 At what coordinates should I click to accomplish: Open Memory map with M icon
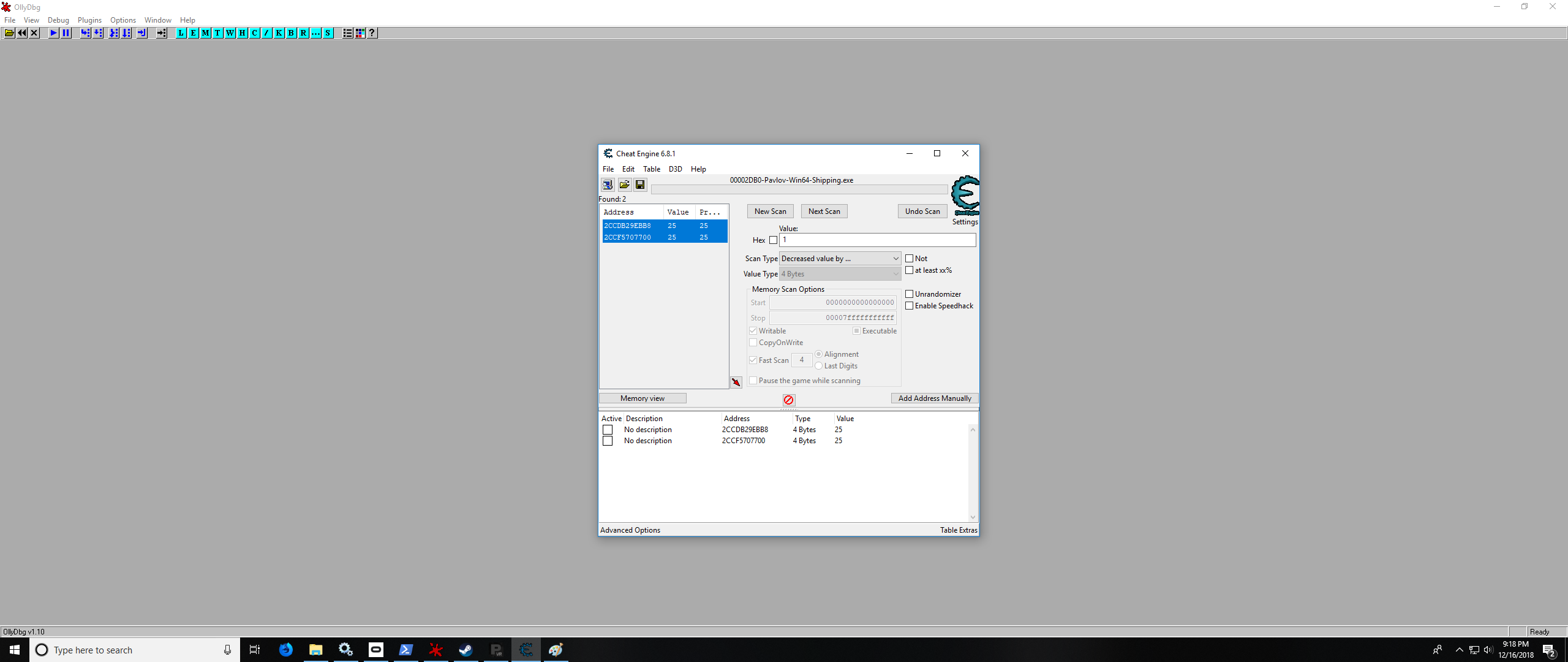coord(206,33)
